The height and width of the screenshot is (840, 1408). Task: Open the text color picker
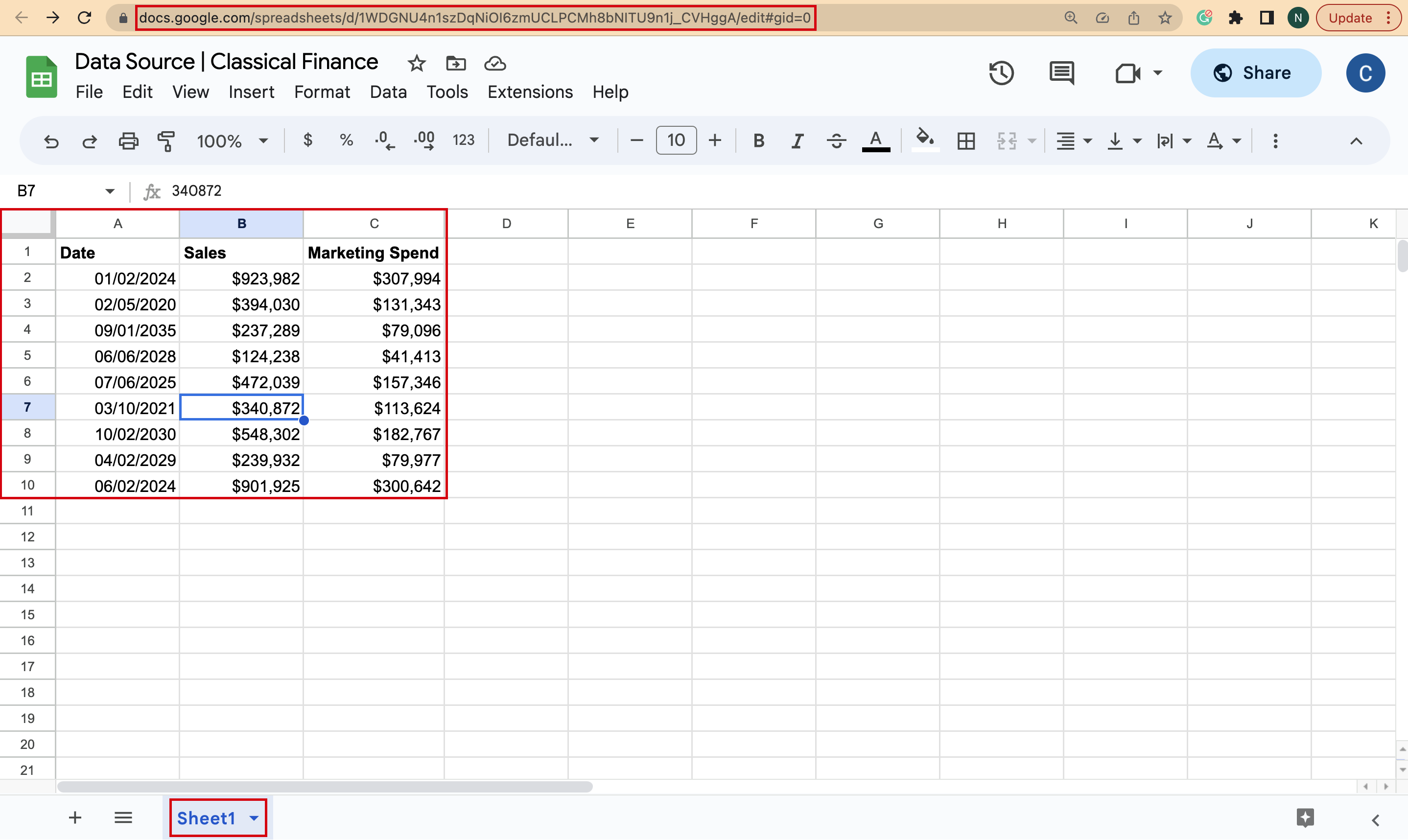[x=875, y=140]
